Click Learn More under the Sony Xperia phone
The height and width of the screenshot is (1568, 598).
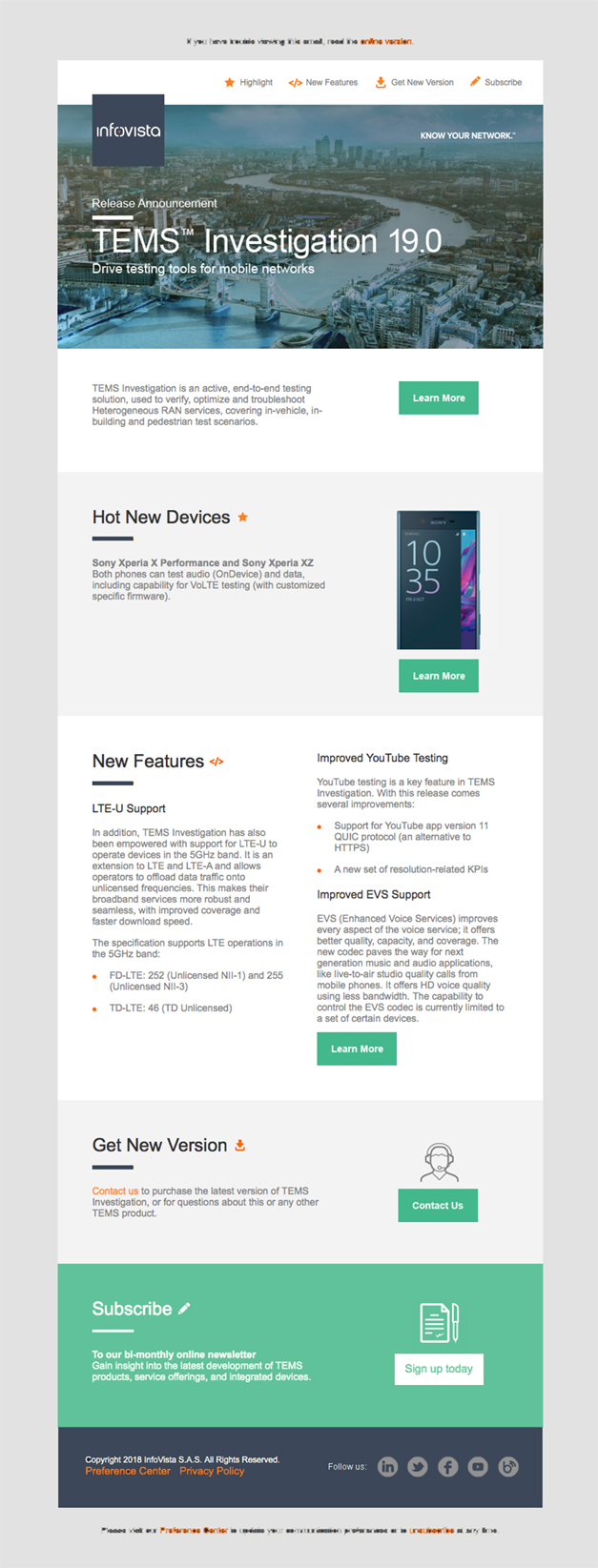pos(439,676)
